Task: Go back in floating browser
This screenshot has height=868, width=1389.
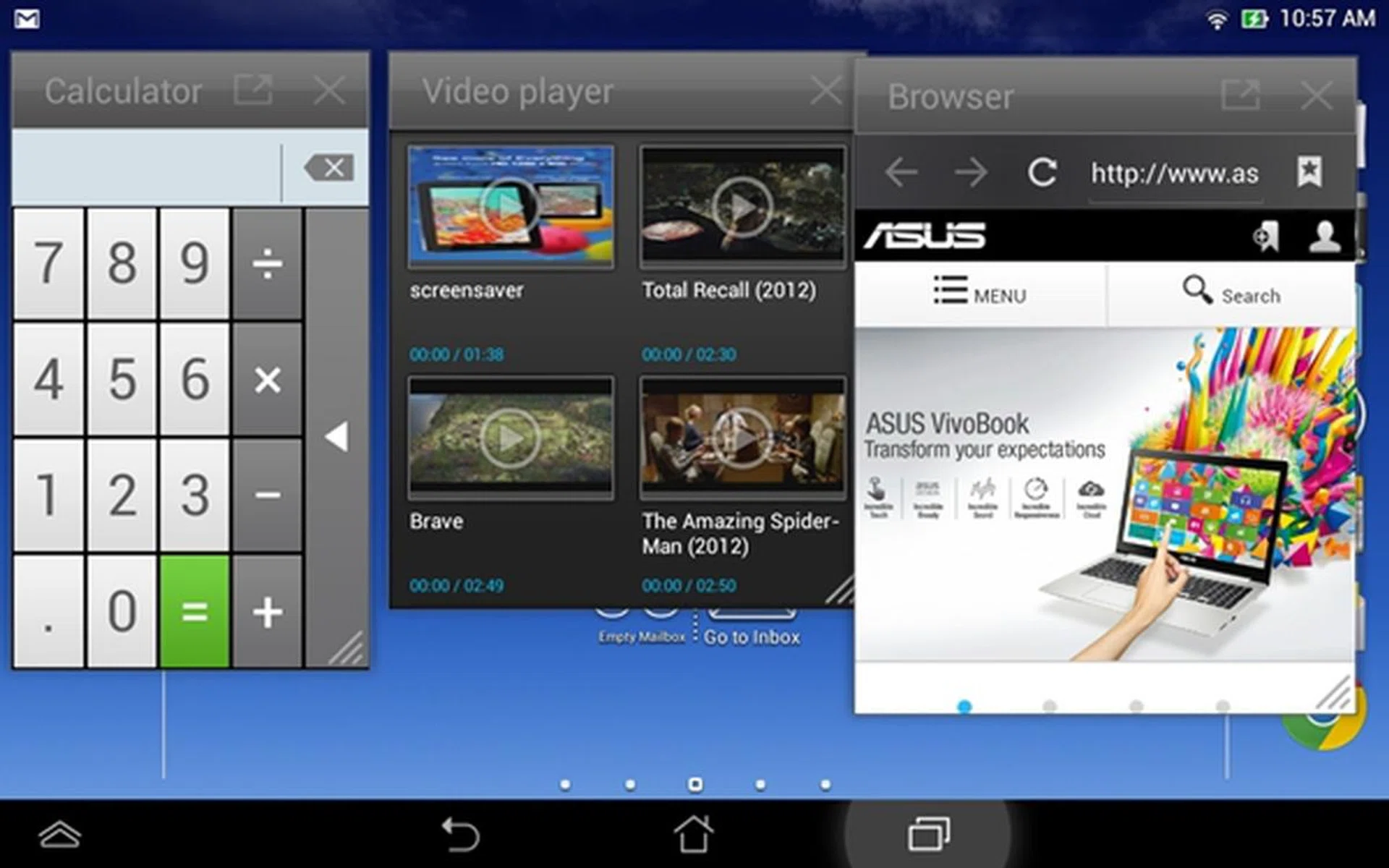Action: click(901, 173)
